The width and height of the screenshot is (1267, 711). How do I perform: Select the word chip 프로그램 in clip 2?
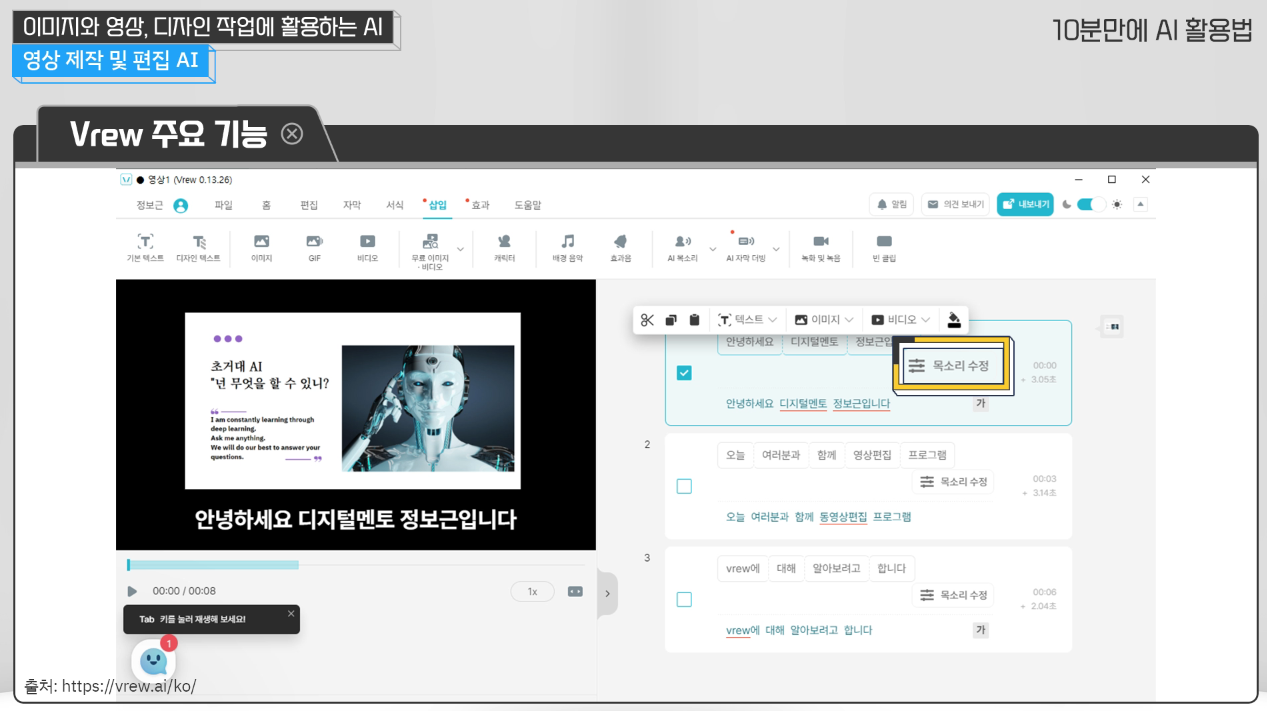coord(927,455)
